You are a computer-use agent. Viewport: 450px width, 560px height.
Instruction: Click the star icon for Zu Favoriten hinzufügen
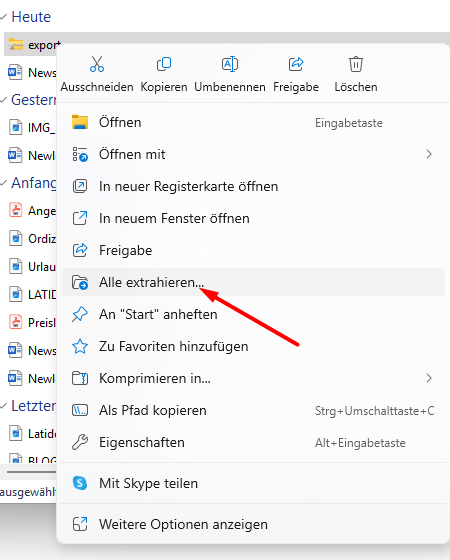coord(80,346)
